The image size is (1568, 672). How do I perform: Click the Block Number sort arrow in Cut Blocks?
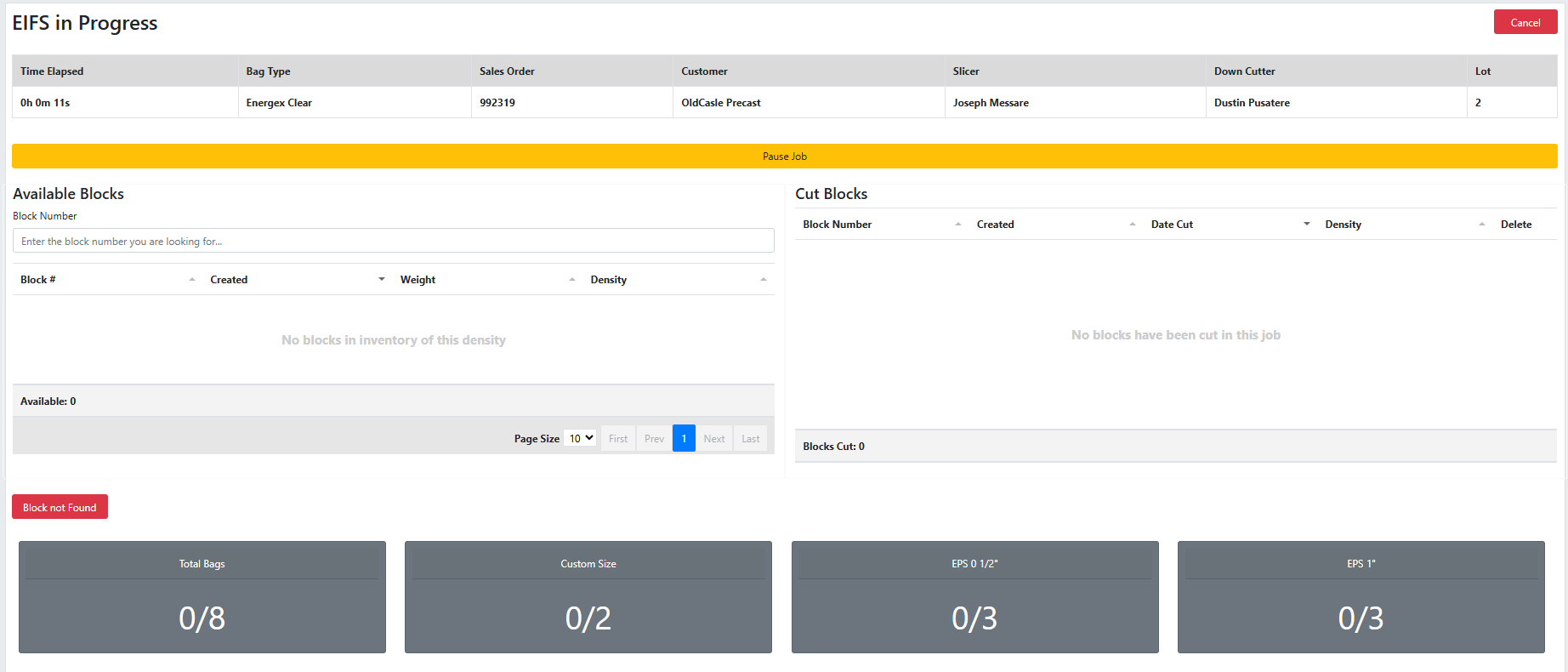pos(958,225)
